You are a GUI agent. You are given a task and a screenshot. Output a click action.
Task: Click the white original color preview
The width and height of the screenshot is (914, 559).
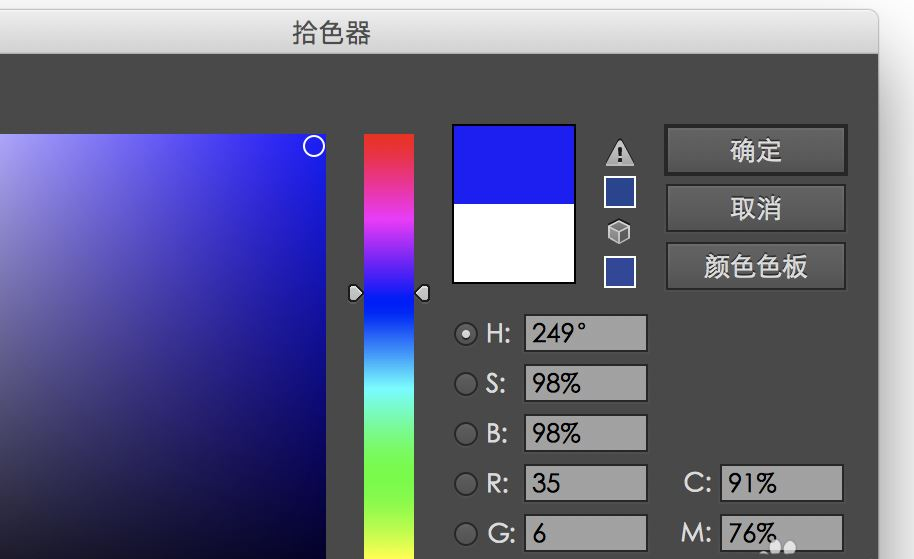tap(514, 242)
